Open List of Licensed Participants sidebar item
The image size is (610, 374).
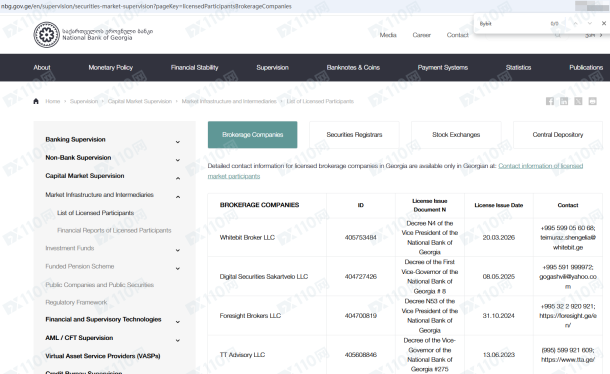click(95, 213)
